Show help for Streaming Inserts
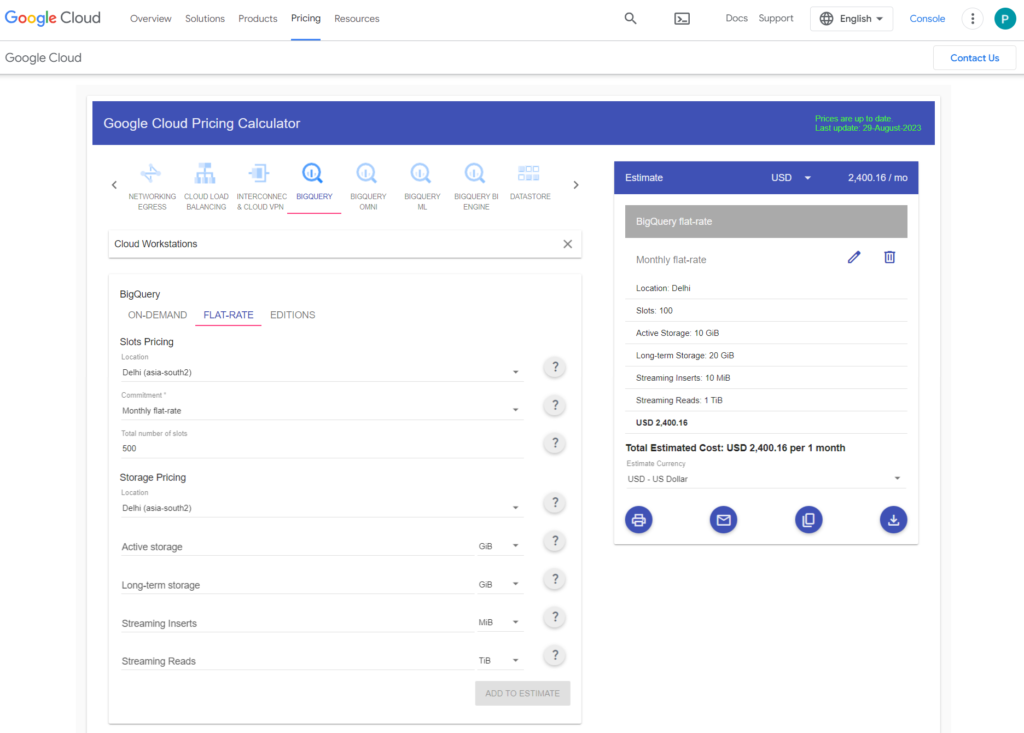Image resolution: width=1024 pixels, height=733 pixels. pyautogui.click(x=555, y=617)
